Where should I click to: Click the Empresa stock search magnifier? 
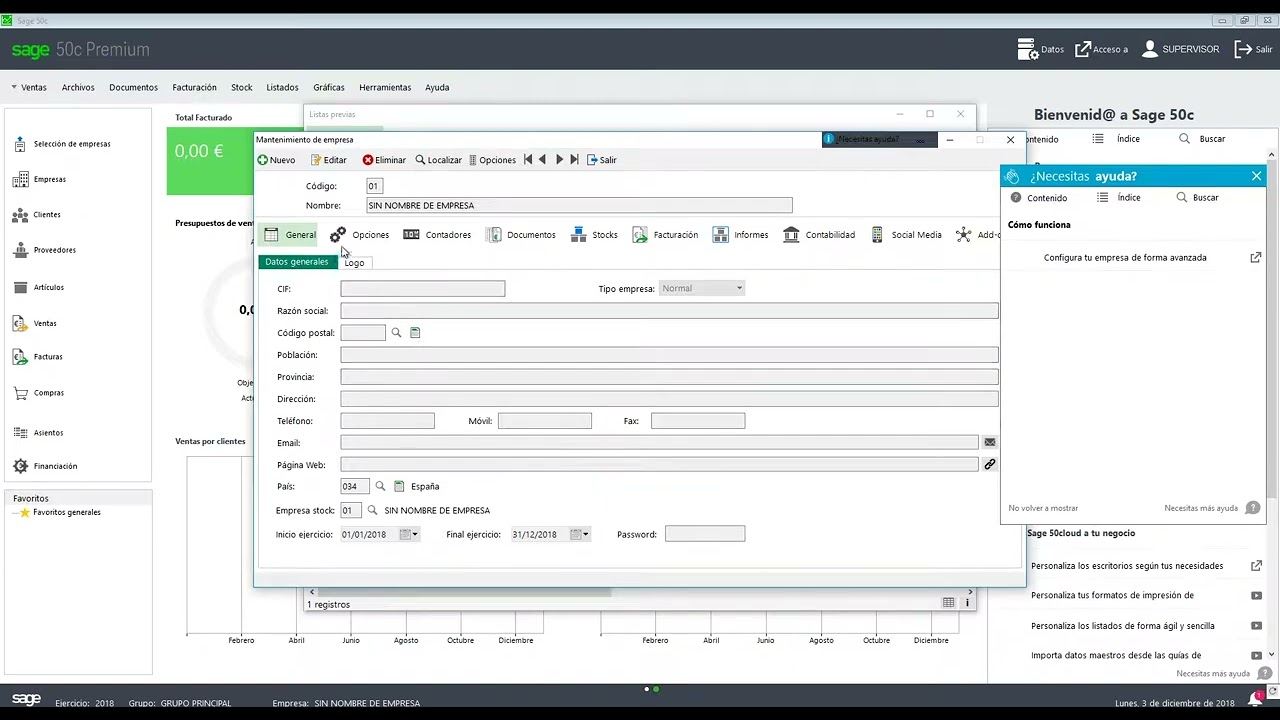point(373,511)
